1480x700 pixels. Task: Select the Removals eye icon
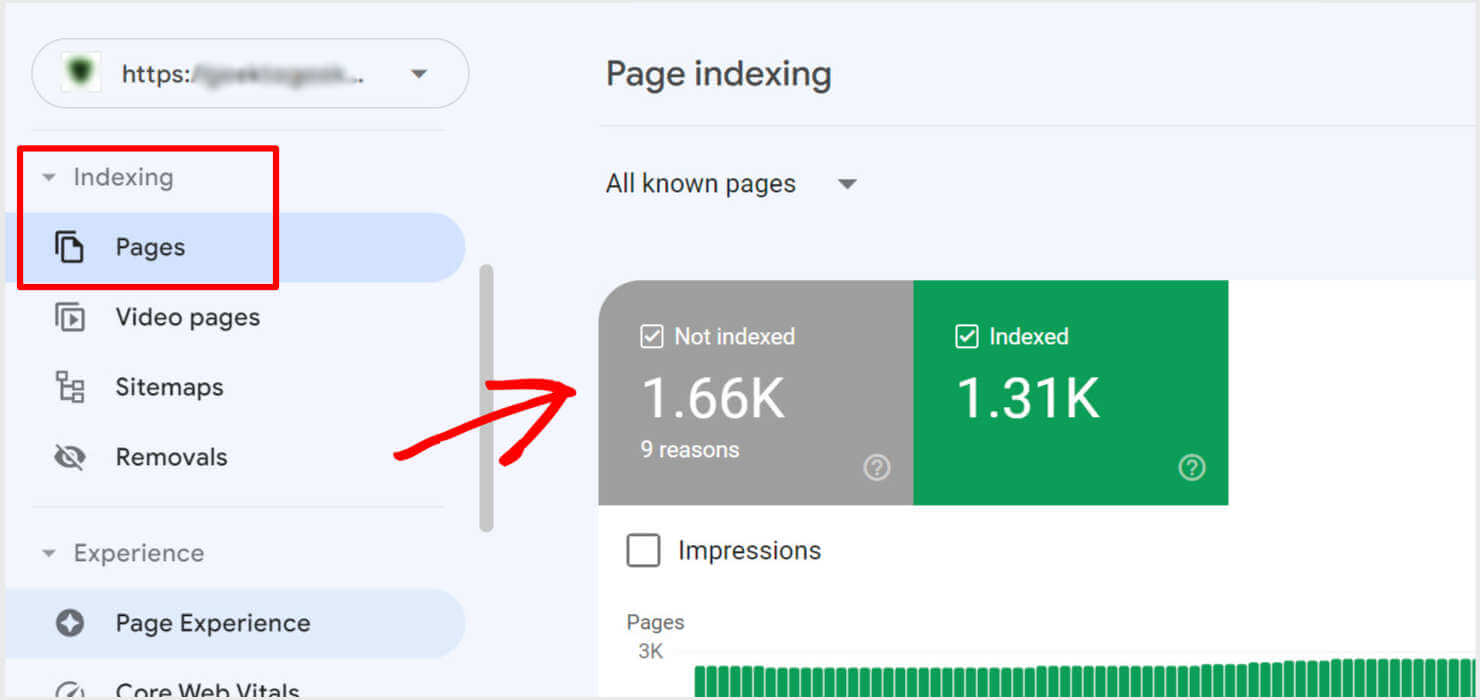[69, 457]
